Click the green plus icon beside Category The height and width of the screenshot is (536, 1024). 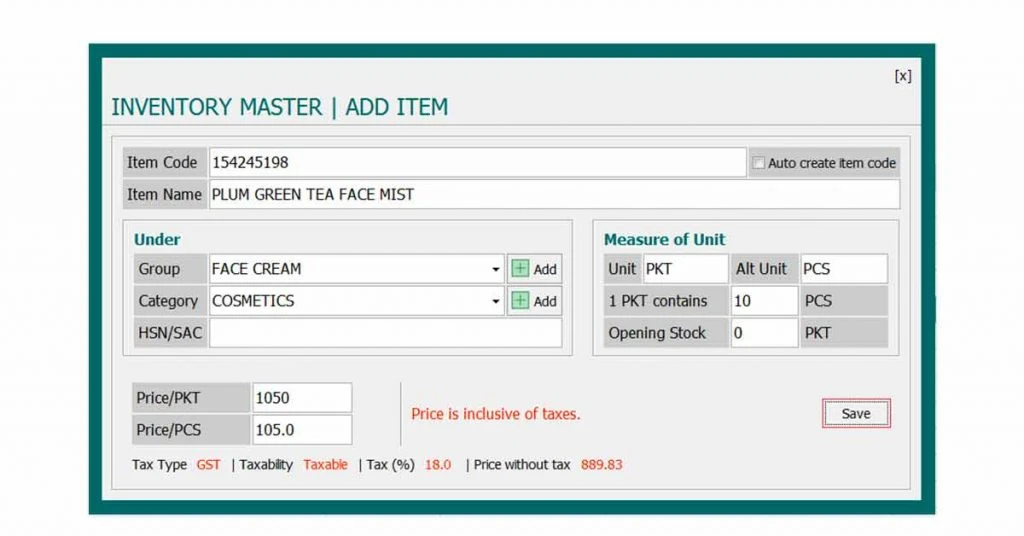click(520, 300)
